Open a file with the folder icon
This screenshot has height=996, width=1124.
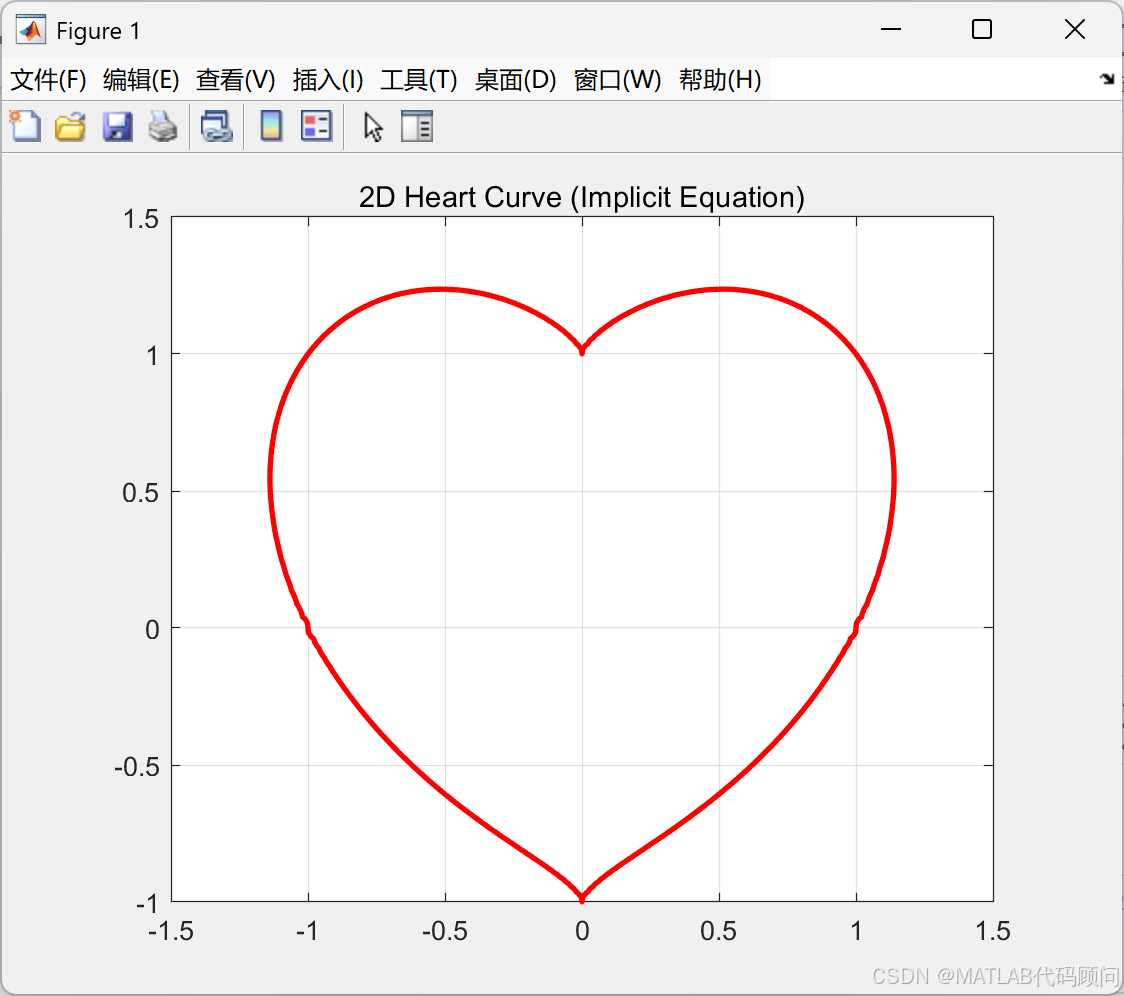tap(70, 127)
